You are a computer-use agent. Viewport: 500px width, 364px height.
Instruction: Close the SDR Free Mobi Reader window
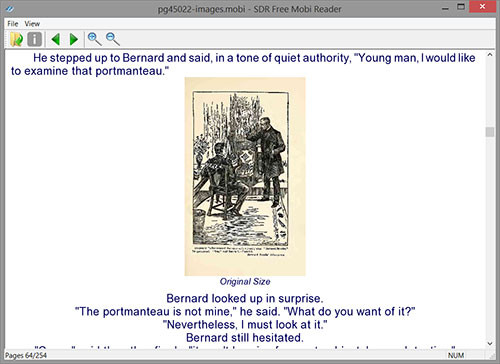(482, 7)
